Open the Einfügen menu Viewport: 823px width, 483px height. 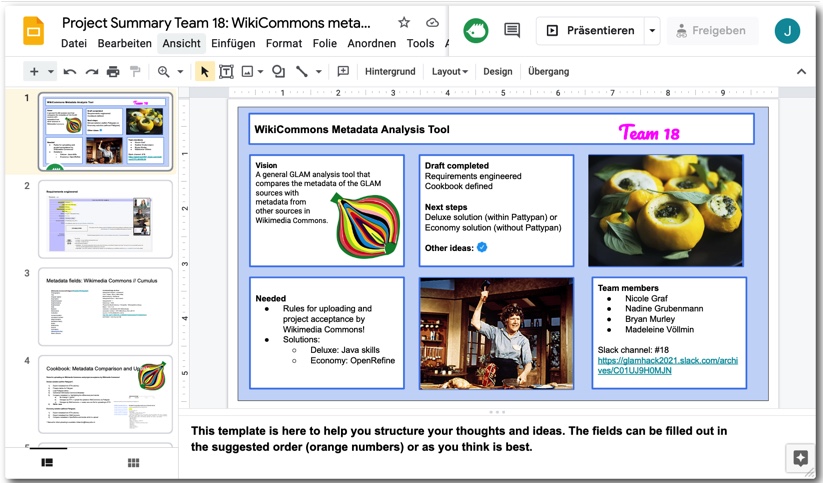click(233, 44)
